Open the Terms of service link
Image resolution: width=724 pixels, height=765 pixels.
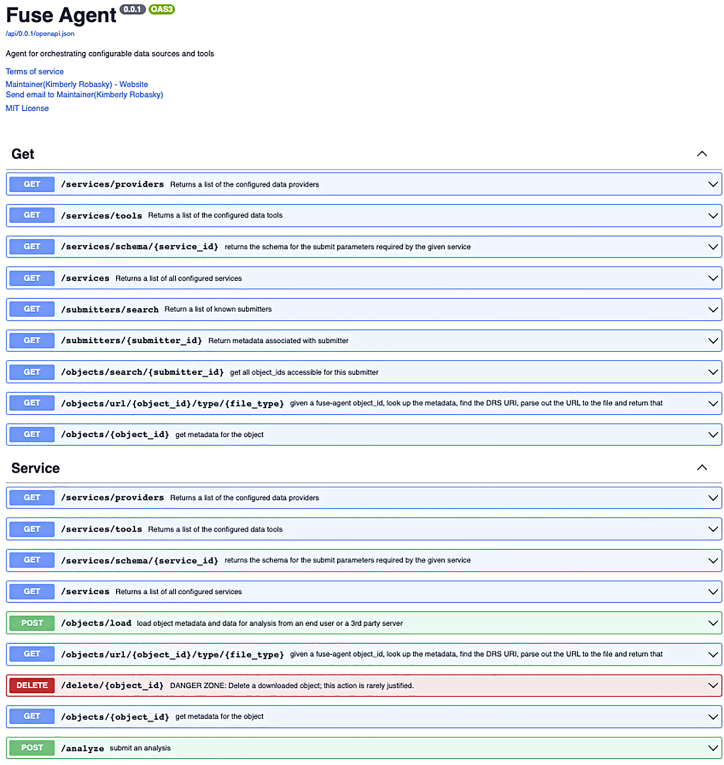(35, 72)
